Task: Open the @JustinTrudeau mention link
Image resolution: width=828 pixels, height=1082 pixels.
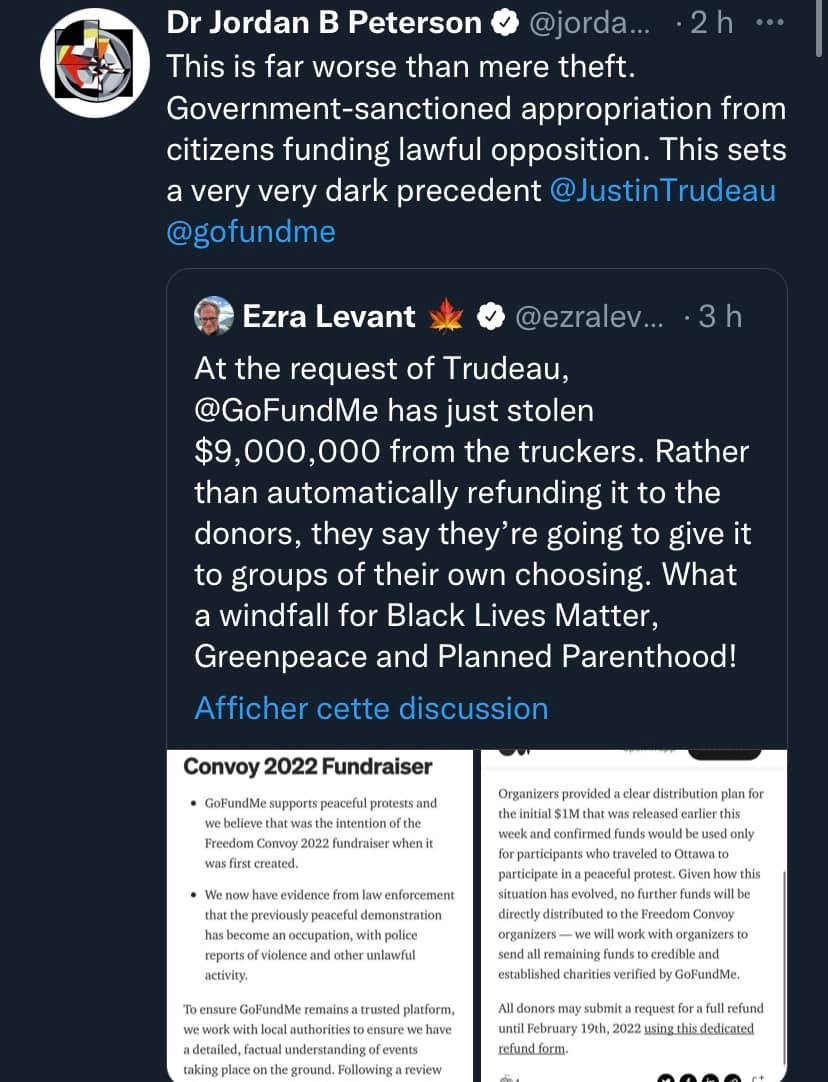Action: [x=663, y=190]
